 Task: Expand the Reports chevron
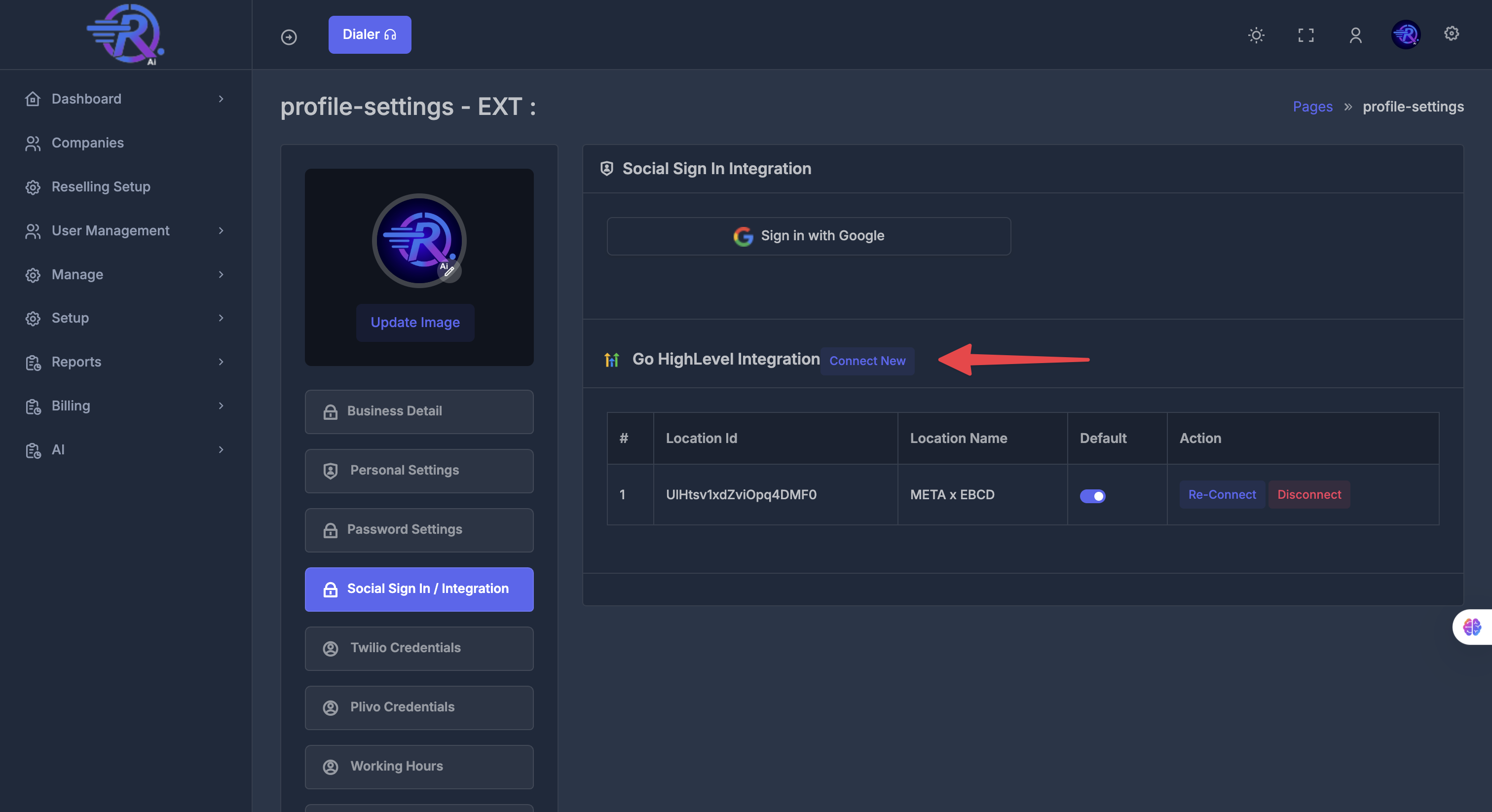[x=221, y=362]
